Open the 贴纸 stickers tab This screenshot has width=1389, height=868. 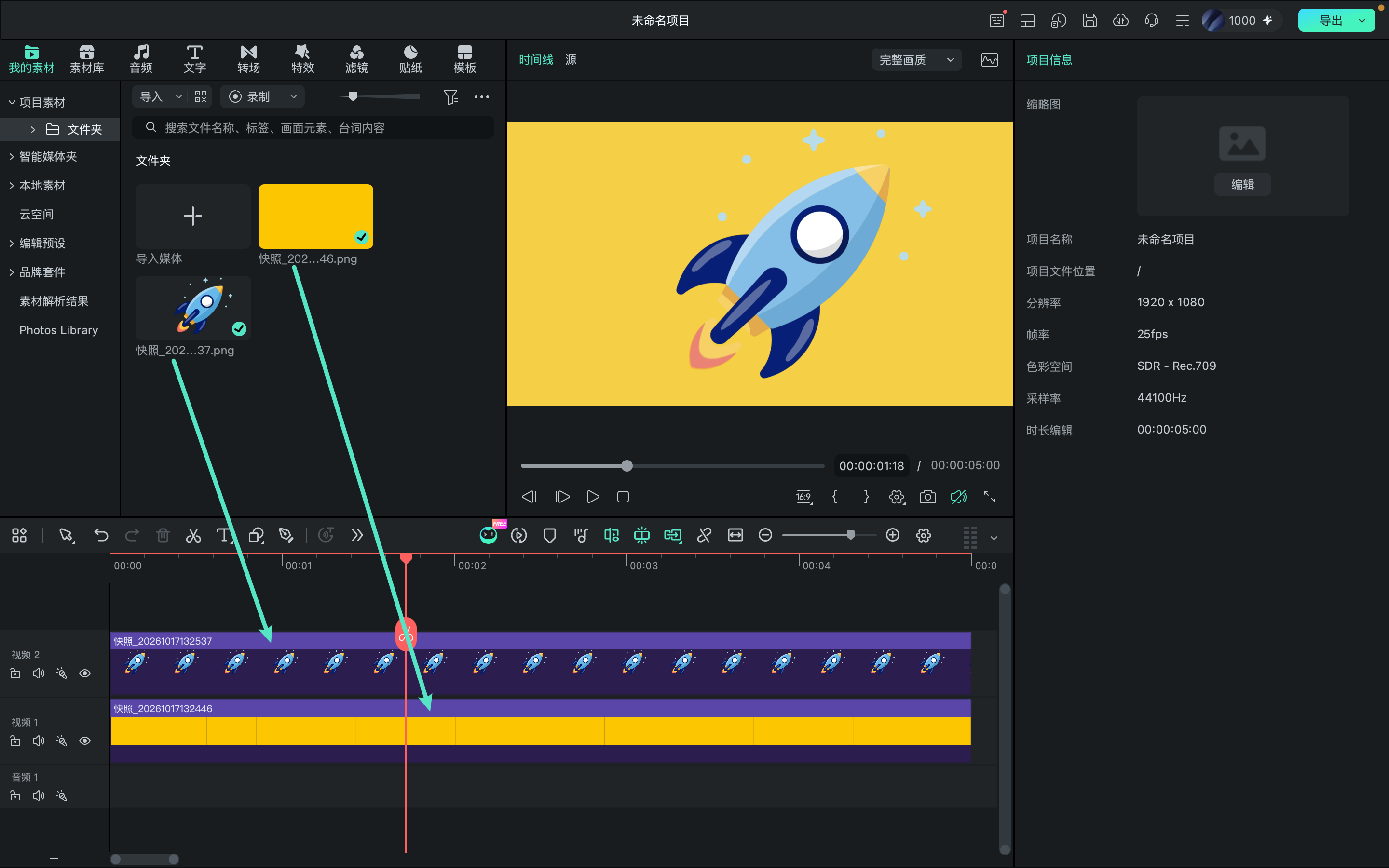410,59
